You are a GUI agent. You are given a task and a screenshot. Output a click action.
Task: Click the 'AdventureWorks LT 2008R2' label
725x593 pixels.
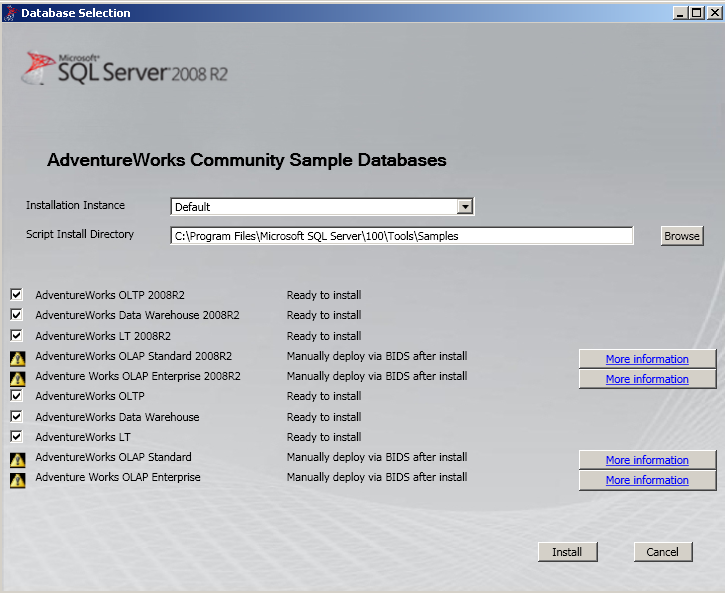tap(103, 336)
